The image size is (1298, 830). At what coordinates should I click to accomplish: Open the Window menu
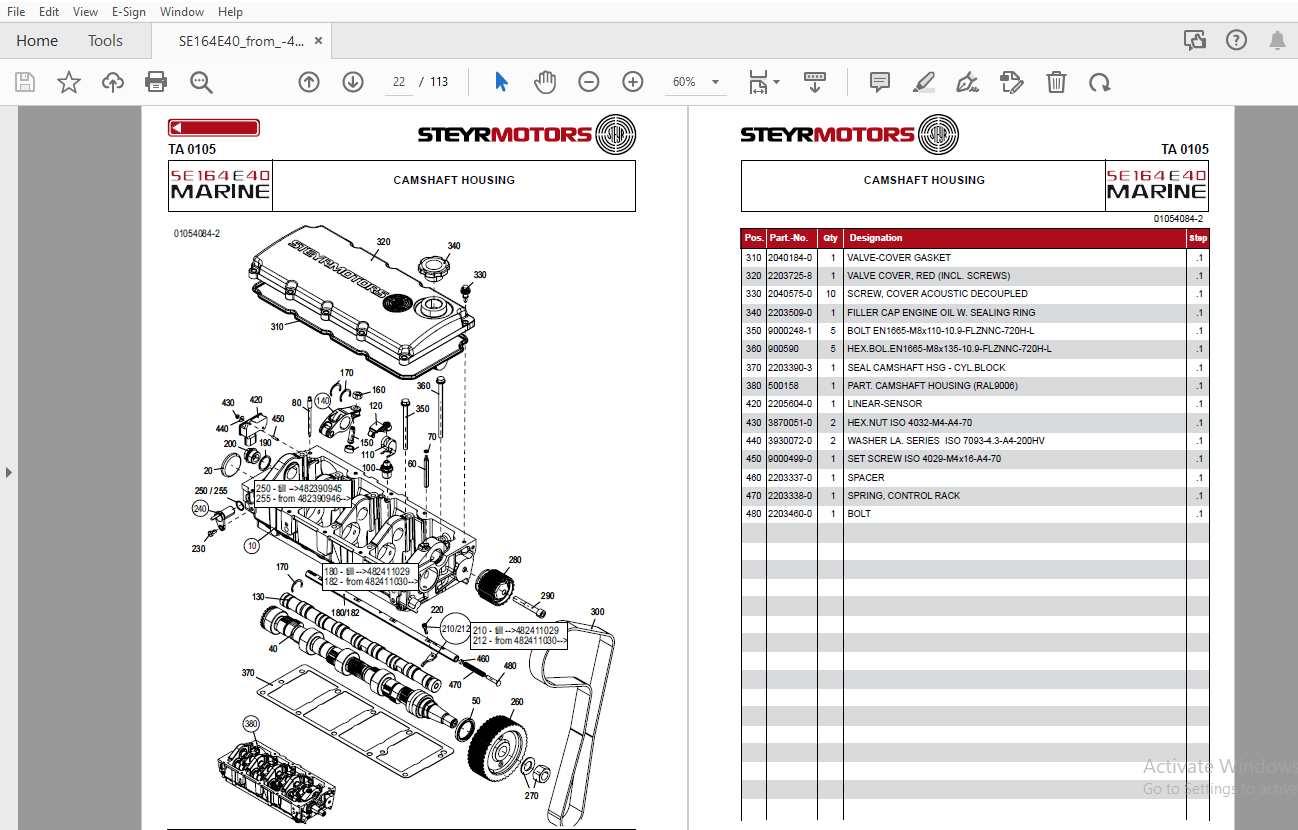click(x=182, y=12)
